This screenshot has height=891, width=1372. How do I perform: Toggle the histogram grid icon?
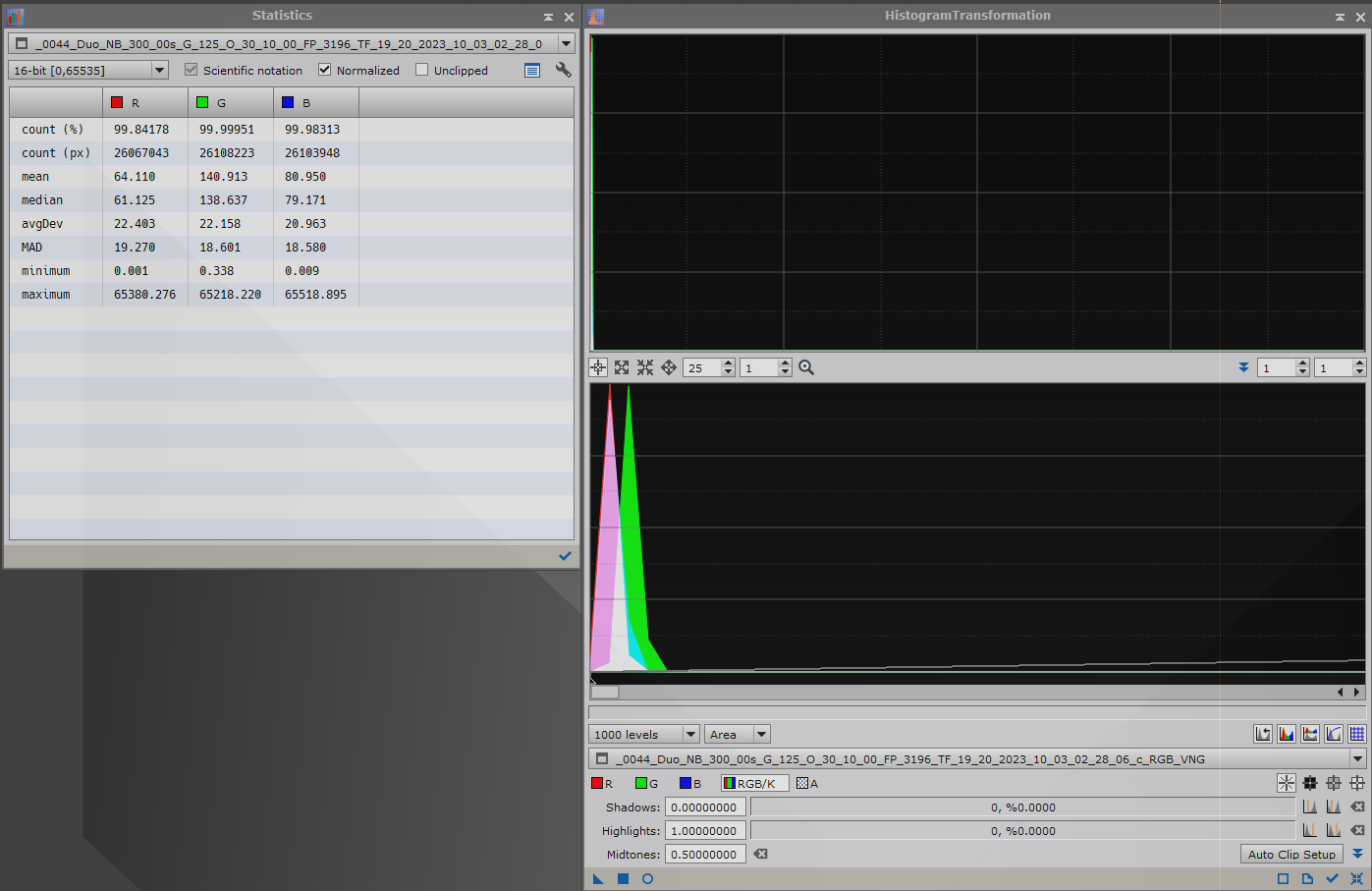pos(1357,734)
